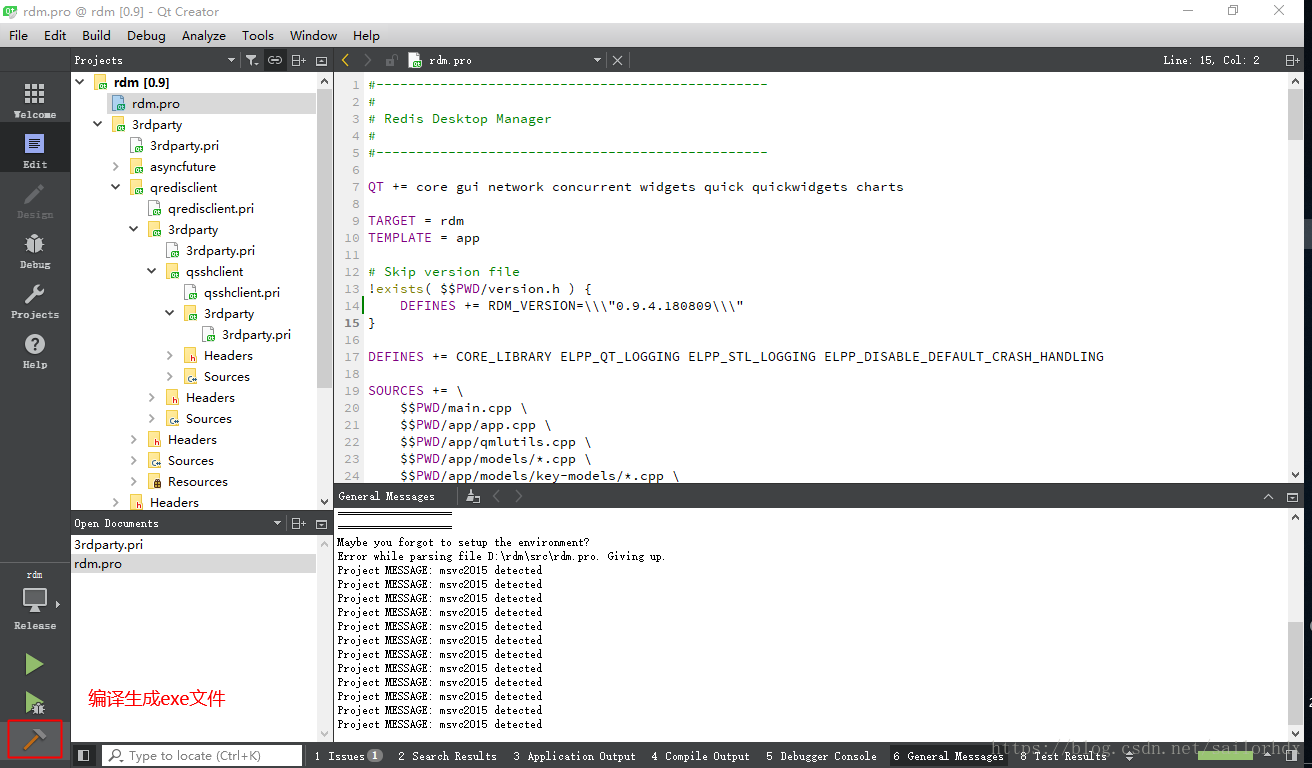Show the Search Results pane

pos(447,756)
